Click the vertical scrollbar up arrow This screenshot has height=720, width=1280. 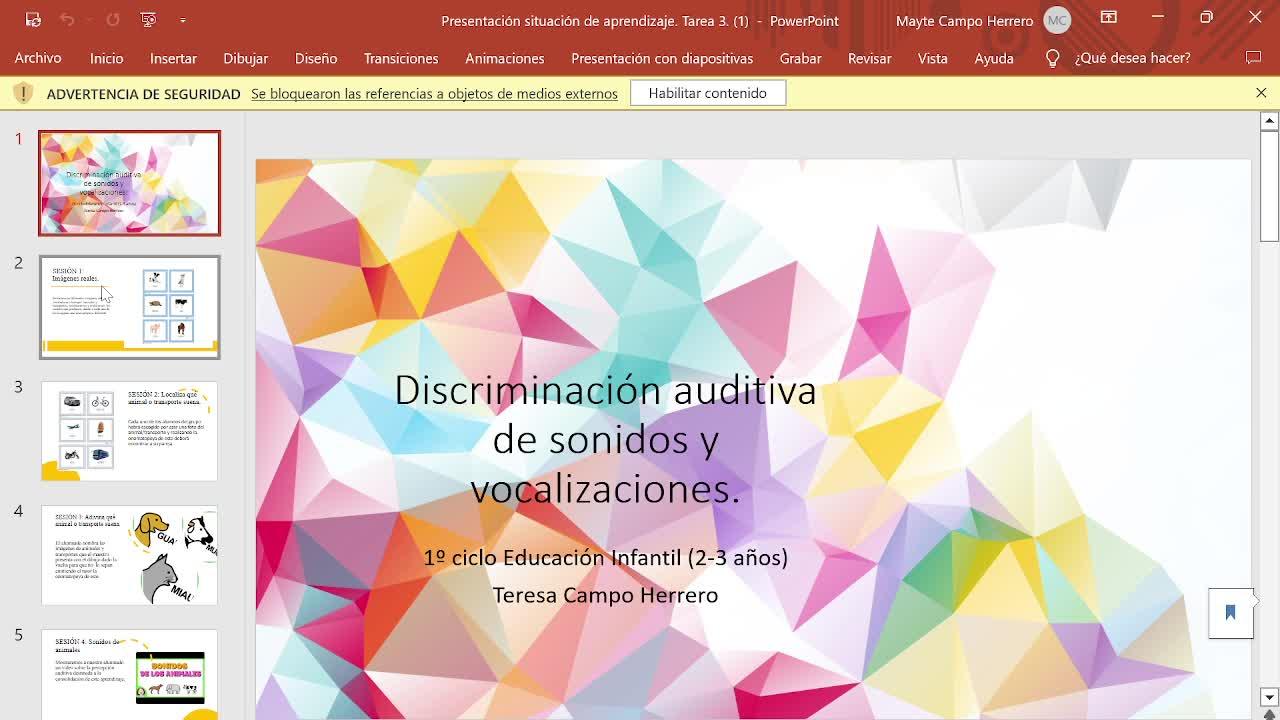pyautogui.click(x=1269, y=120)
